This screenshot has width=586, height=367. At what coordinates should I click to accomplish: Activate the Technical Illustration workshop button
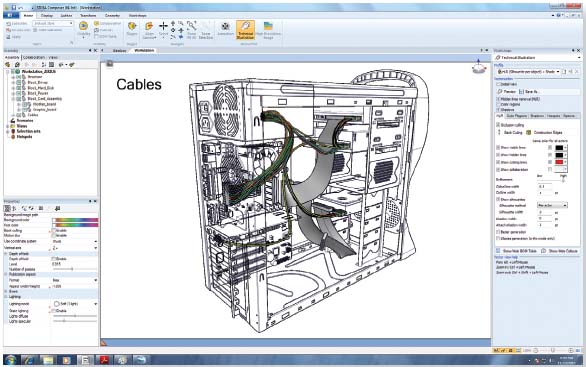[x=245, y=30]
